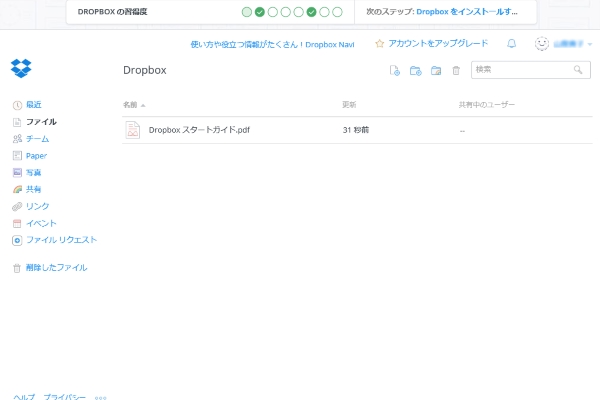Click the eighth progress circle
600x400 pixels.
click(x=337, y=12)
